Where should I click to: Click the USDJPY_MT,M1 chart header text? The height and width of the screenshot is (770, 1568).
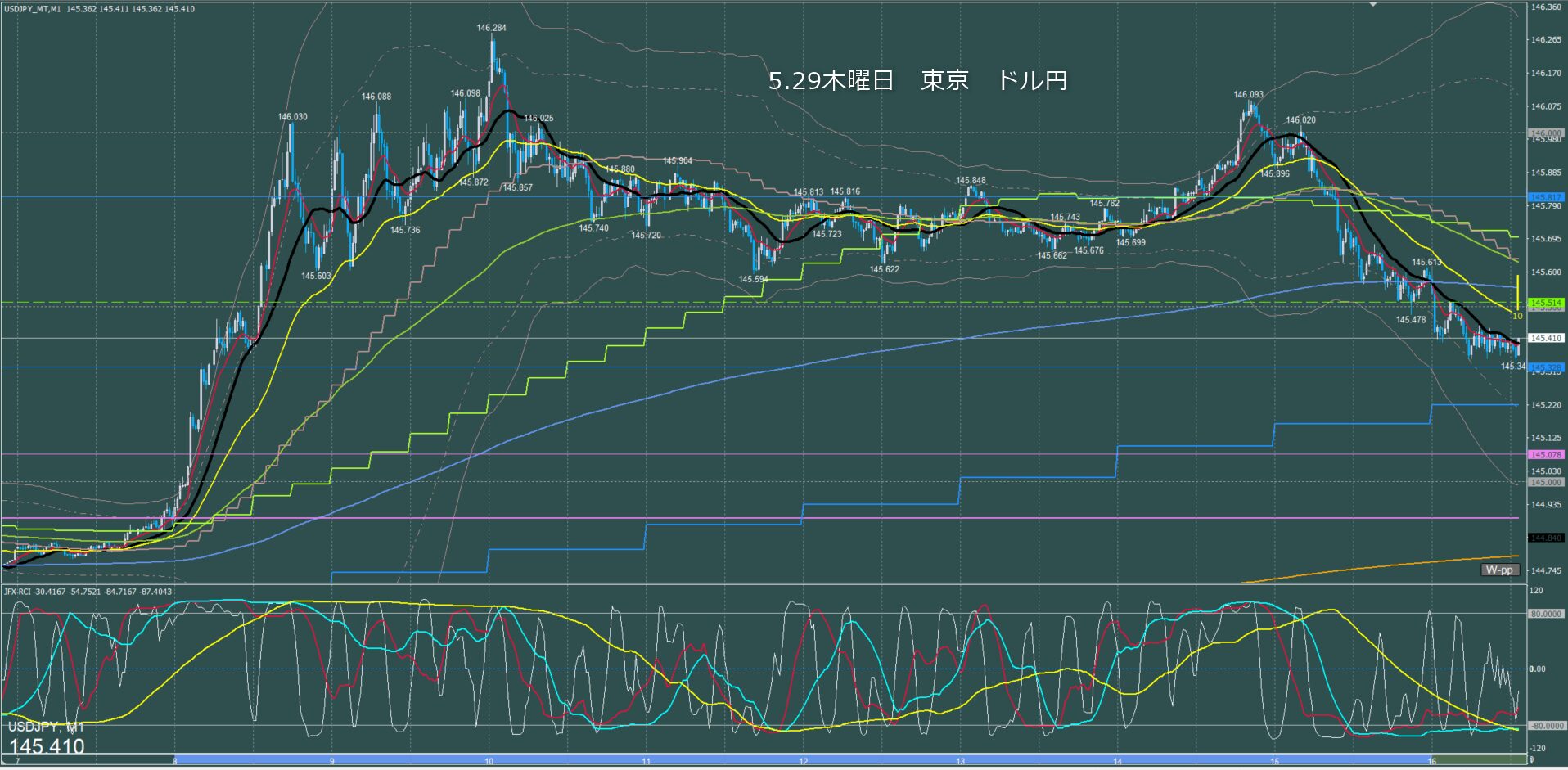click(x=32, y=8)
